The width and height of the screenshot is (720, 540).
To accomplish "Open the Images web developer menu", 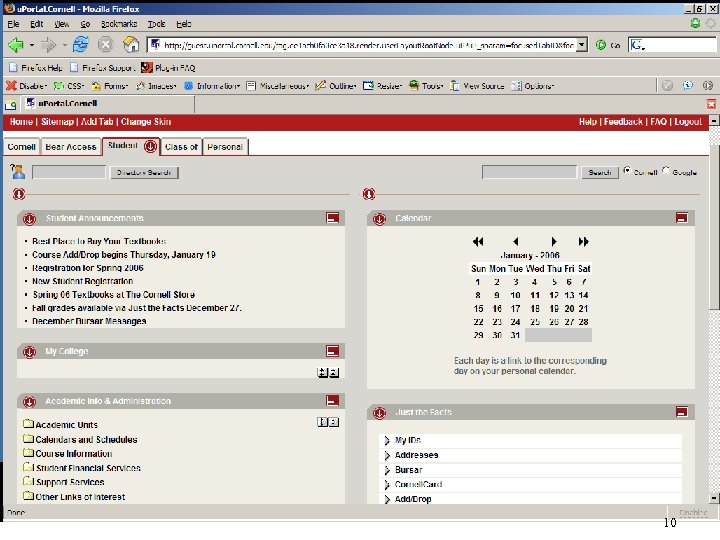I will 156,86.
